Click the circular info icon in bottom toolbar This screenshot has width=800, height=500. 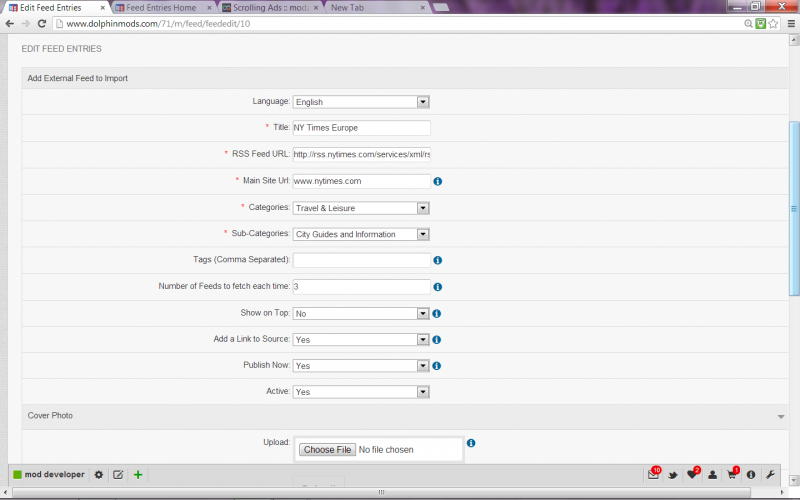(751, 475)
